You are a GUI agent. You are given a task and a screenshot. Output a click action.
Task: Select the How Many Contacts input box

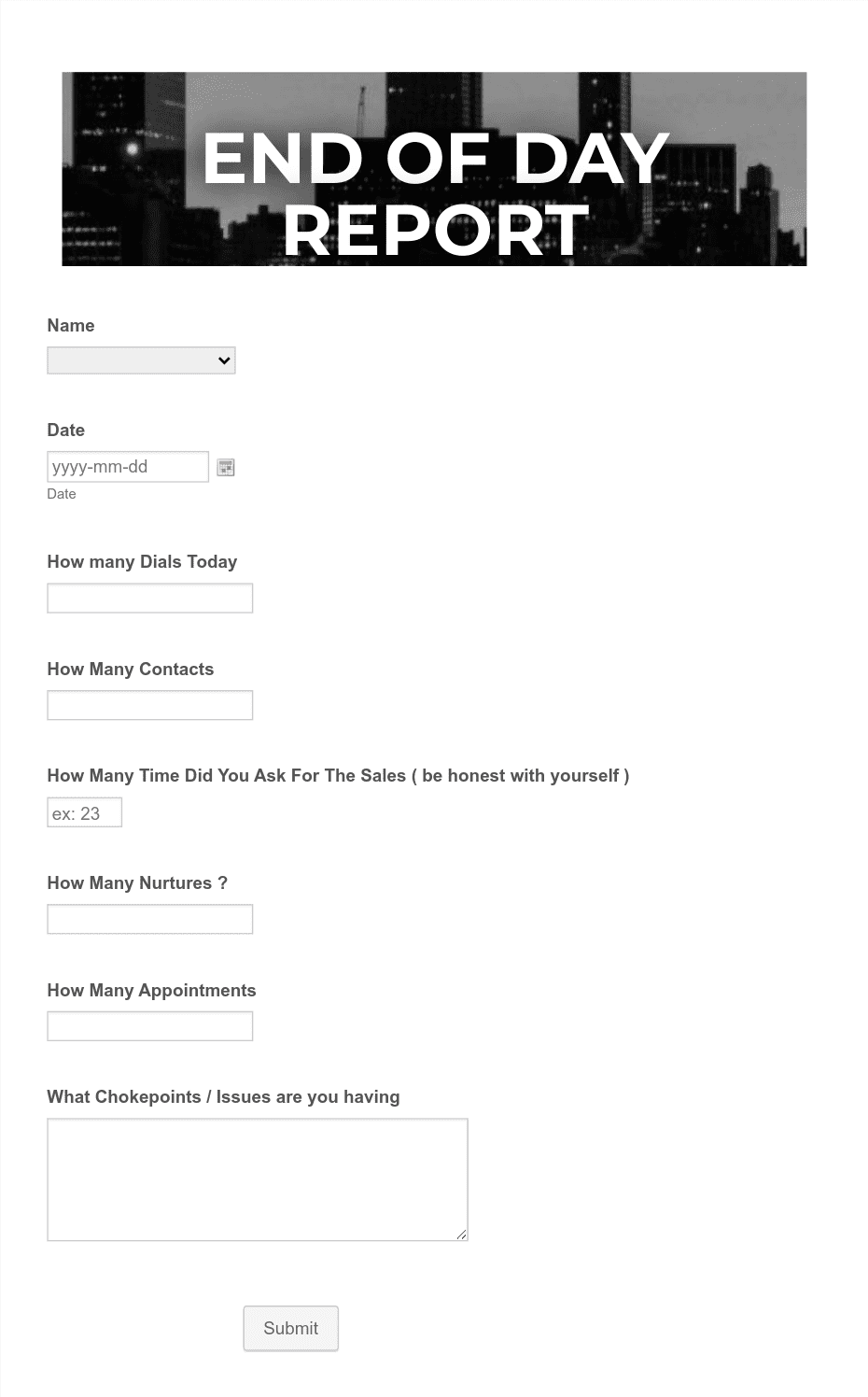pyautogui.click(x=150, y=705)
